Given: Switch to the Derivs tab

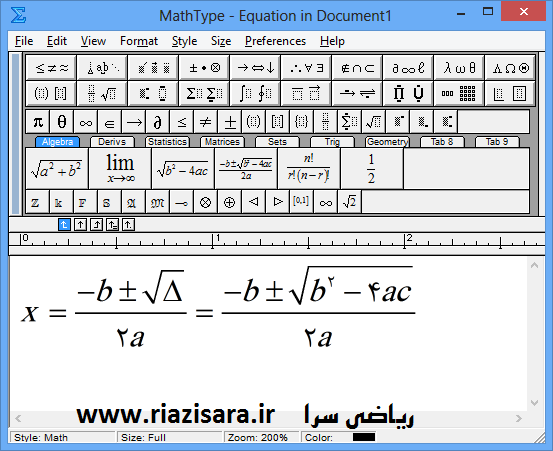Looking at the screenshot, I should pos(112,142).
